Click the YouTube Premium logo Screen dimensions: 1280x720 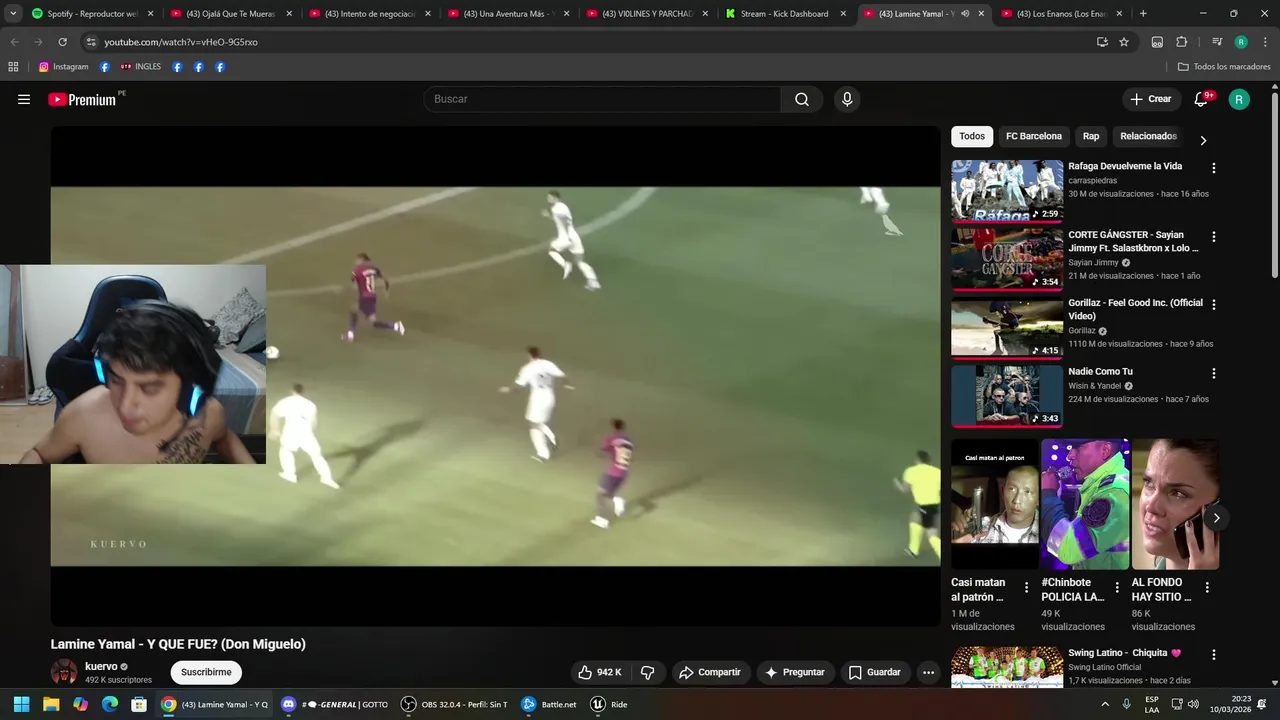coord(83,99)
